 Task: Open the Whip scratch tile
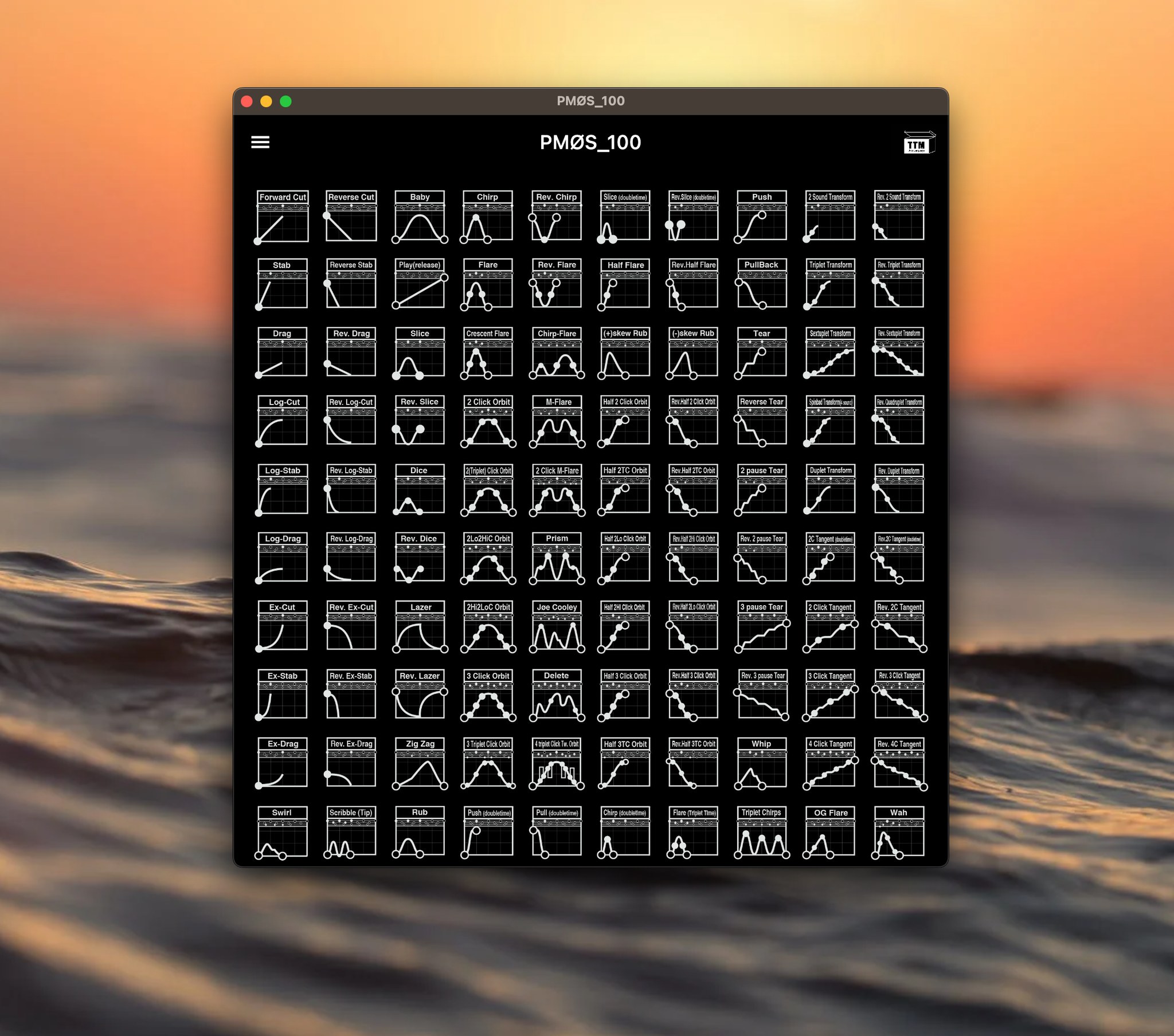coord(762,763)
